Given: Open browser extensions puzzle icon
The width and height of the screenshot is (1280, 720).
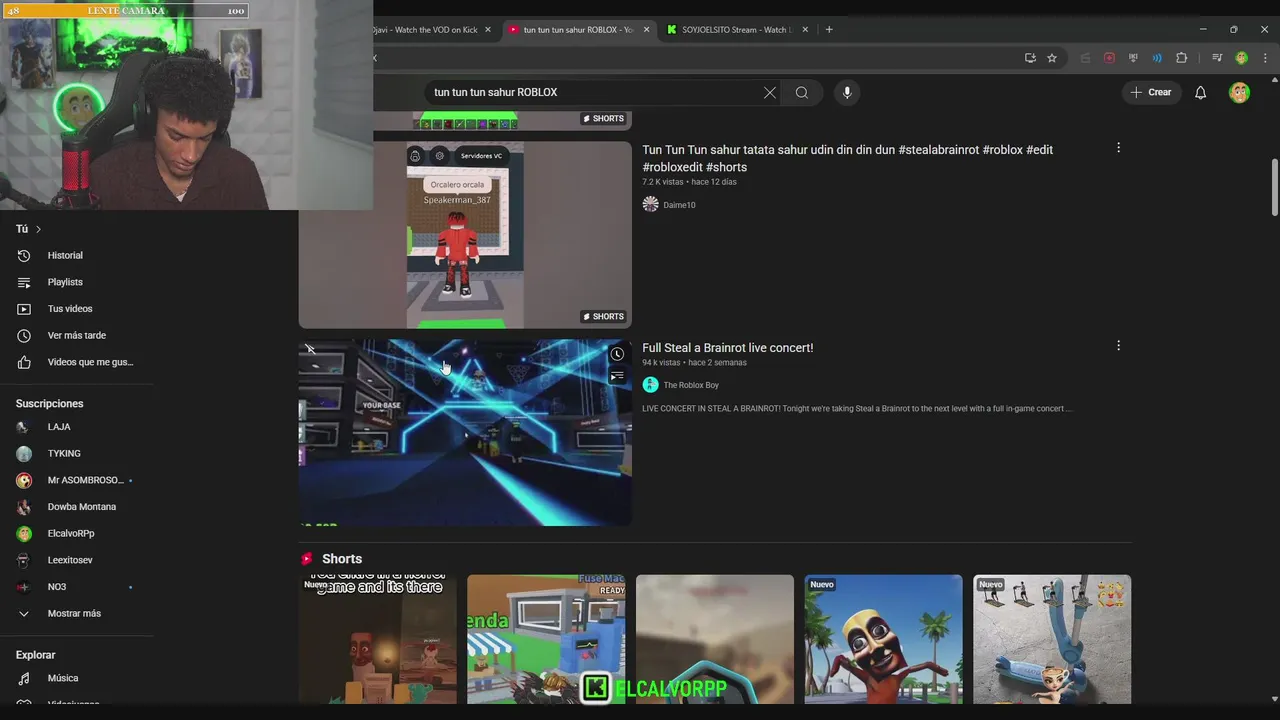Looking at the screenshot, I should tap(1181, 58).
